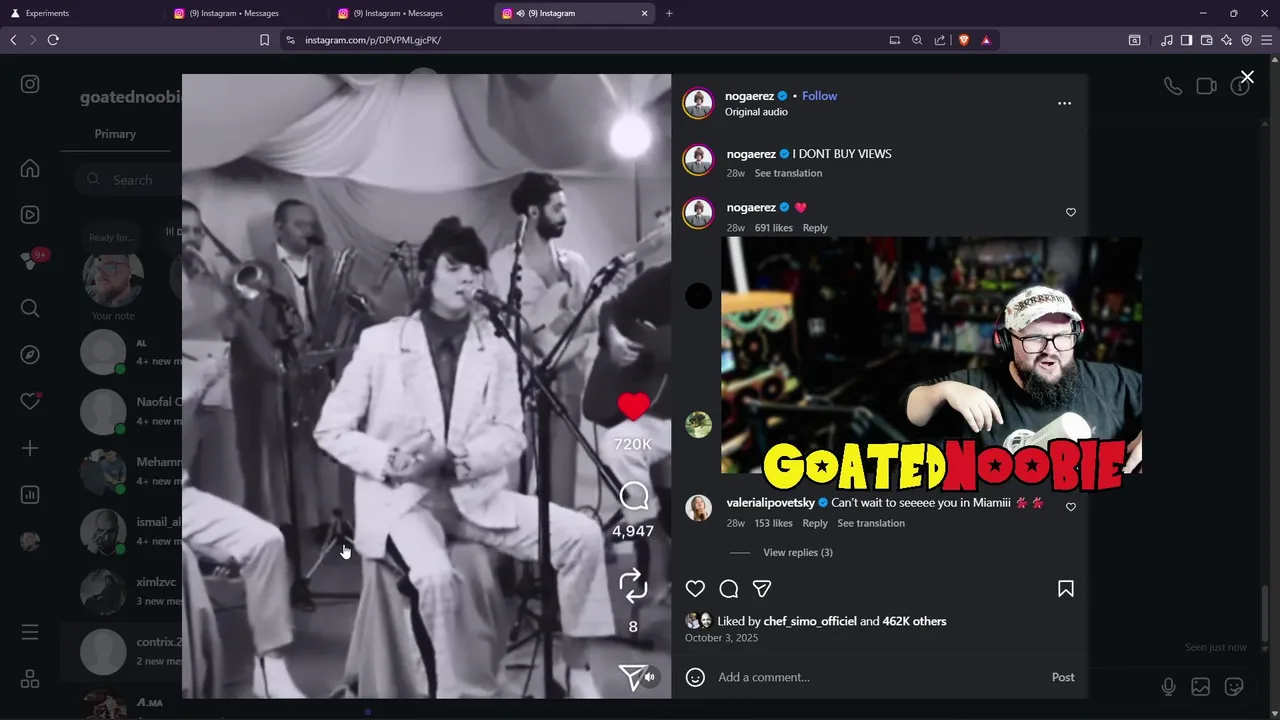The width and height of the screenshot is (1280, 720).
Task: Click the Post comment button
Action: point(1063,677)
